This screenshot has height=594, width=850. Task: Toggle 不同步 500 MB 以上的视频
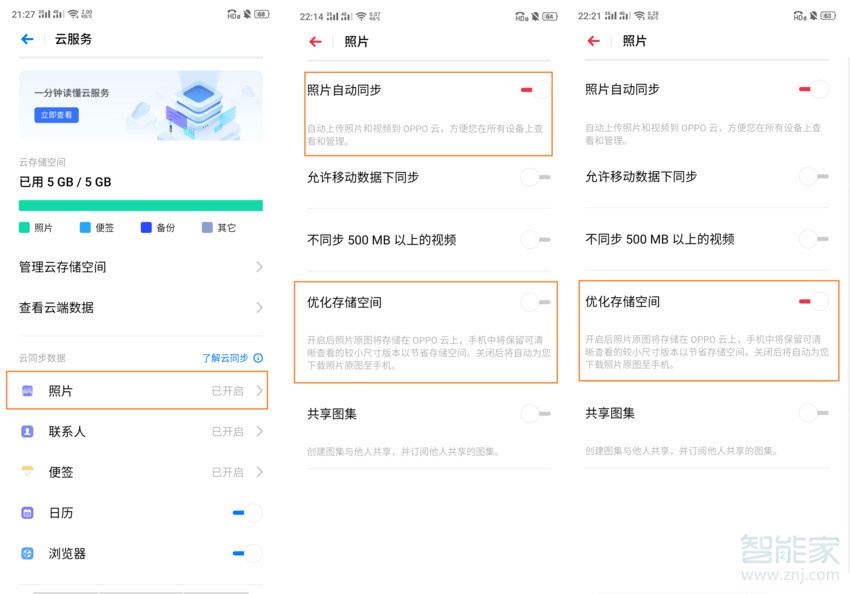tap(535, 239)
